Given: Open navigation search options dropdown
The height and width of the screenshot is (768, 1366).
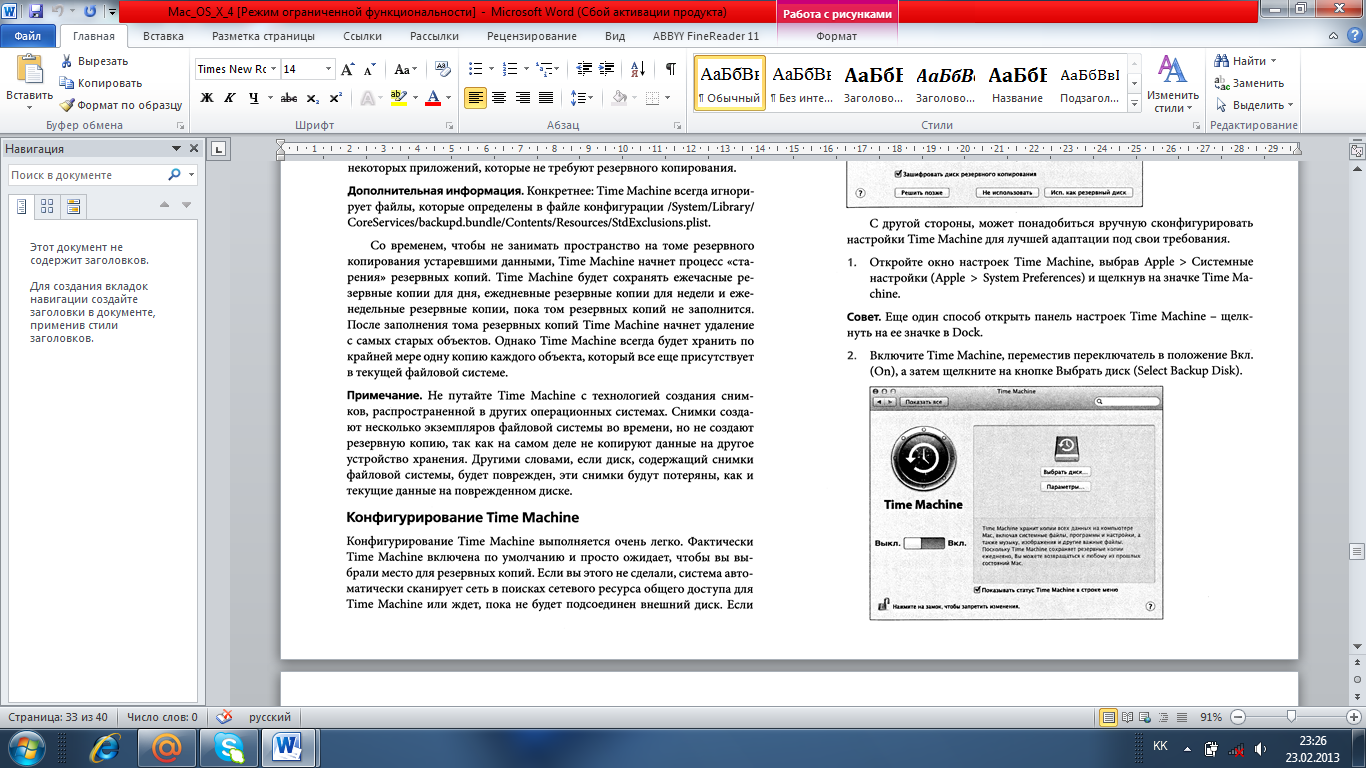Looking at the screenshot, I should click(x=191, y=175).
